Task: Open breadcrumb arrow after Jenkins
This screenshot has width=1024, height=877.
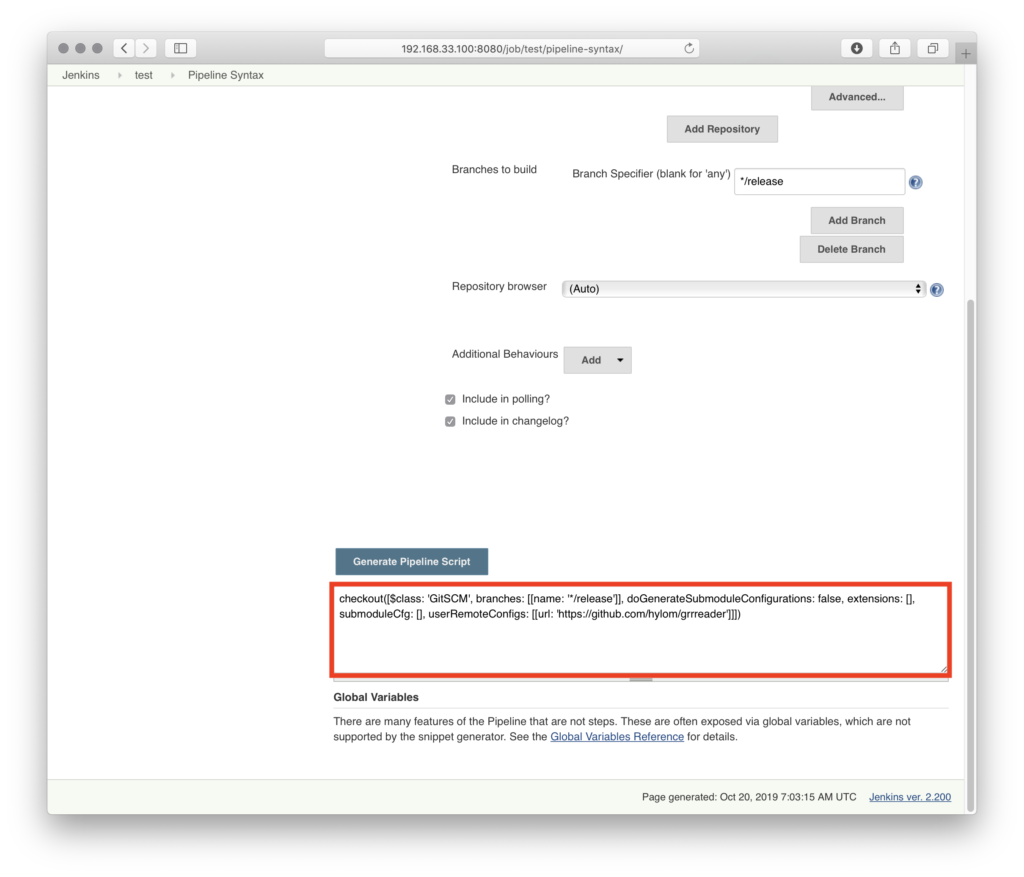Action: 120,75
